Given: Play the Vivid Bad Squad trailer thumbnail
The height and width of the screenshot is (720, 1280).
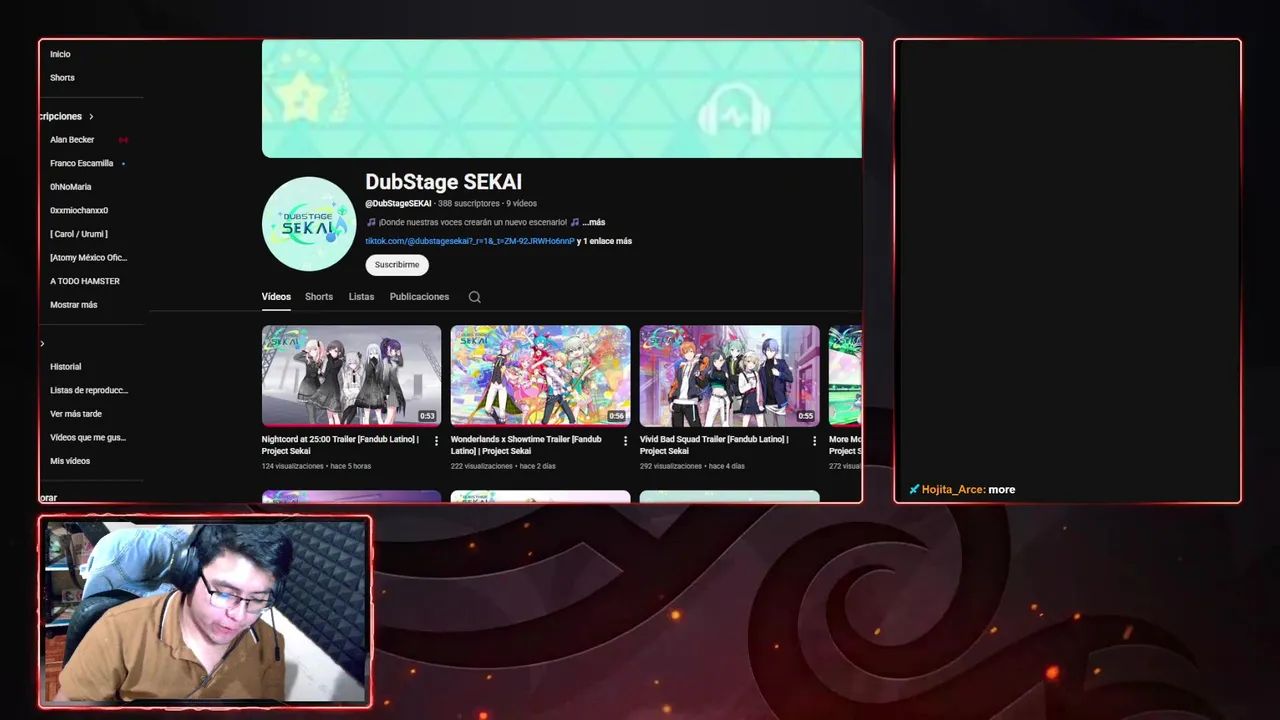Looking at the screenshot, I should [x=729, y=376].
